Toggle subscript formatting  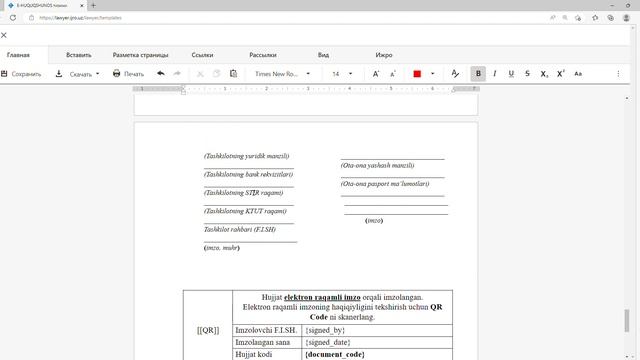[544, 74]
